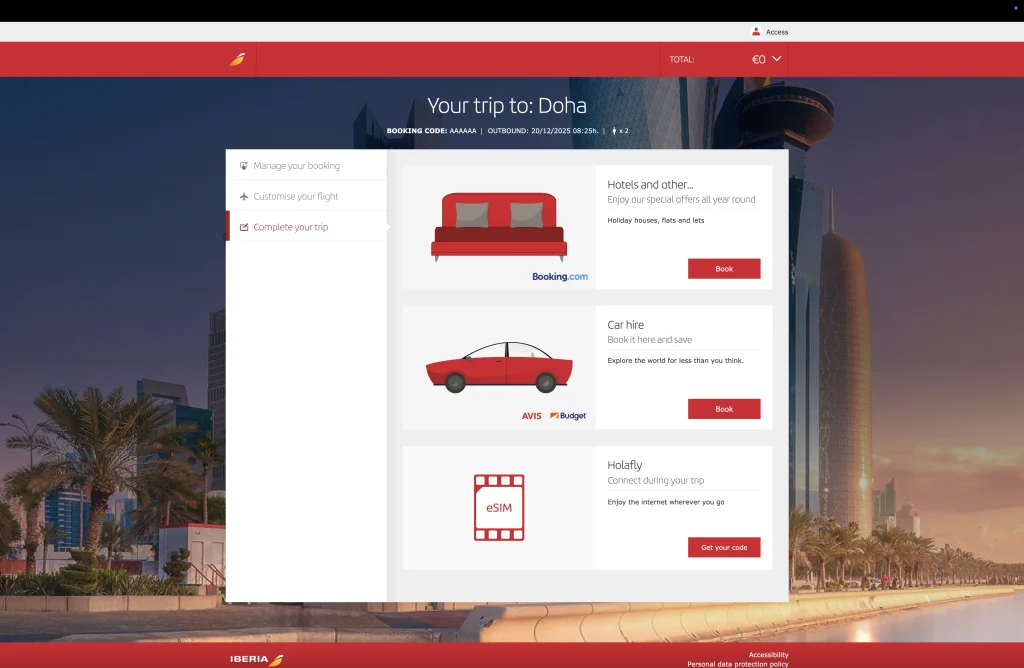
Task: Click Enjoy the internet wherever you go text
Action: pos(665,502)
